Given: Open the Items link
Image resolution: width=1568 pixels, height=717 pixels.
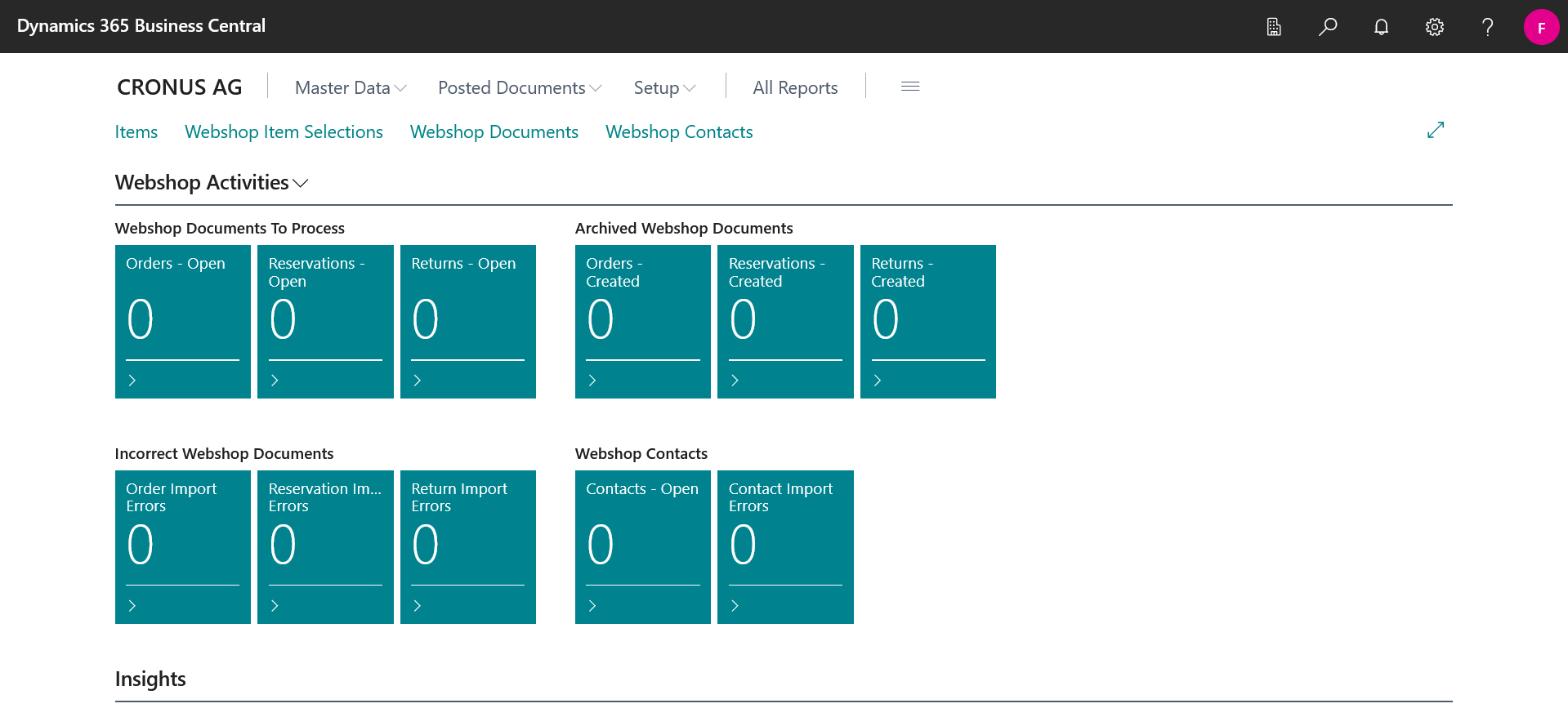Looking at the screenshot, I should pos(136,132).
